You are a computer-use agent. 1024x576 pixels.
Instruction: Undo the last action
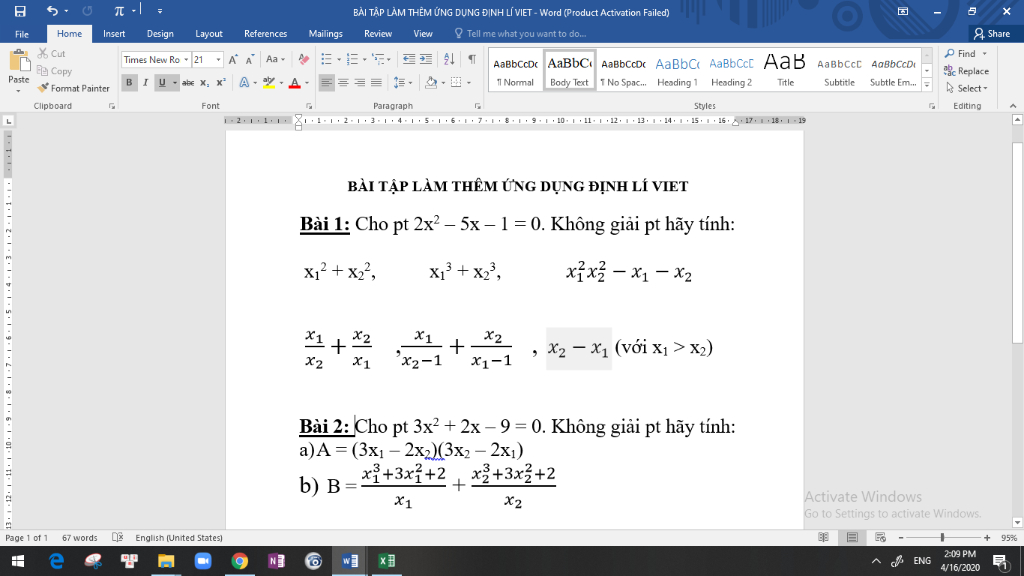(52, 11)
